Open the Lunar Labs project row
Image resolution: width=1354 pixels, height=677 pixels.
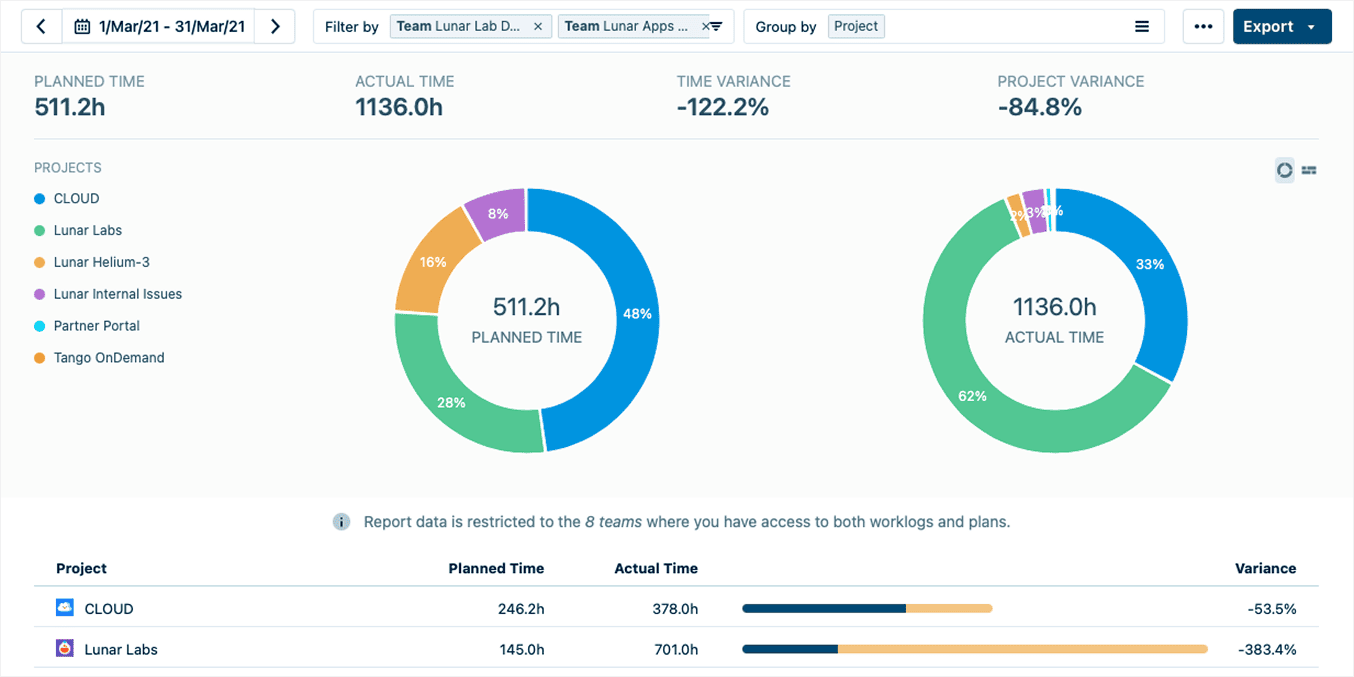click(121, 649)
